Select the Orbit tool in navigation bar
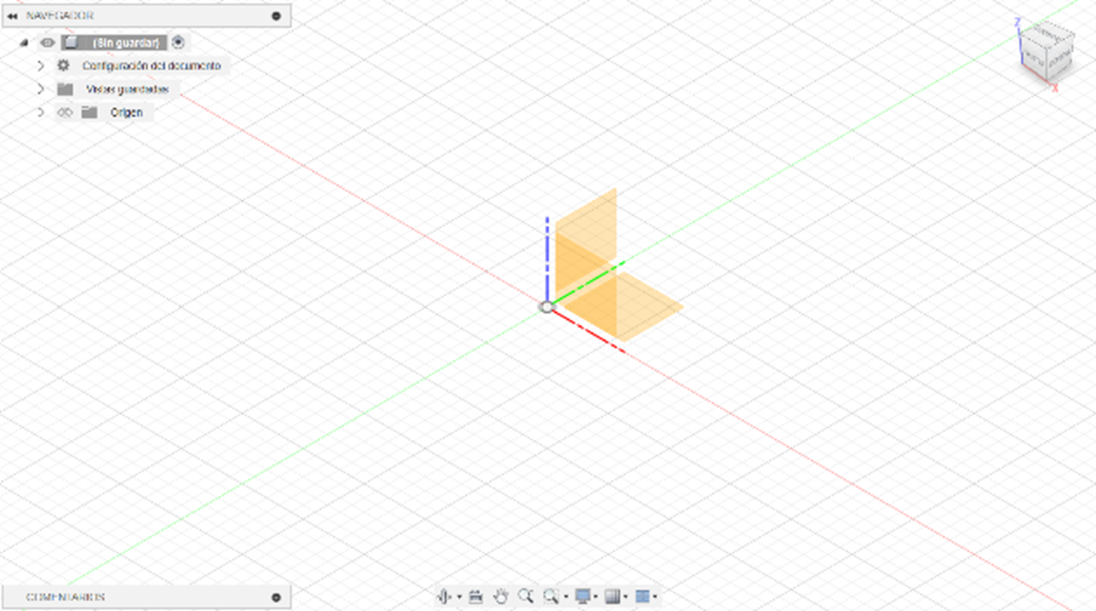The image size is (1096, 611). (444, 596)
